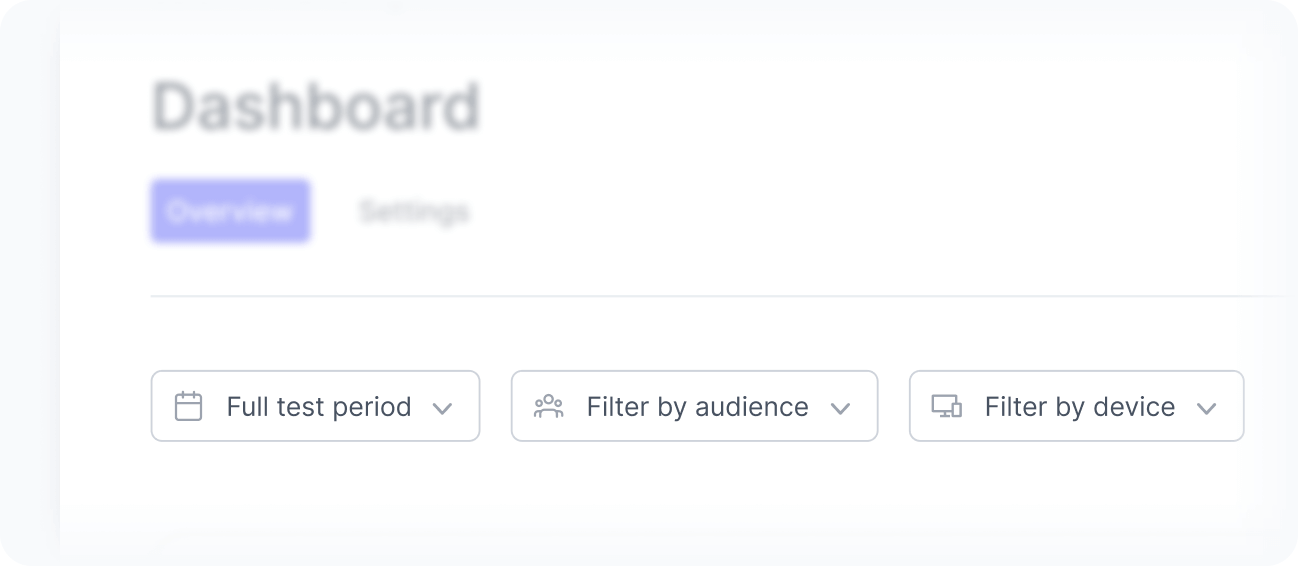This screenshot has height=566, width=1298.
Task: Expand the chevron beside Filter by audience
Action: tap(840, 408)
